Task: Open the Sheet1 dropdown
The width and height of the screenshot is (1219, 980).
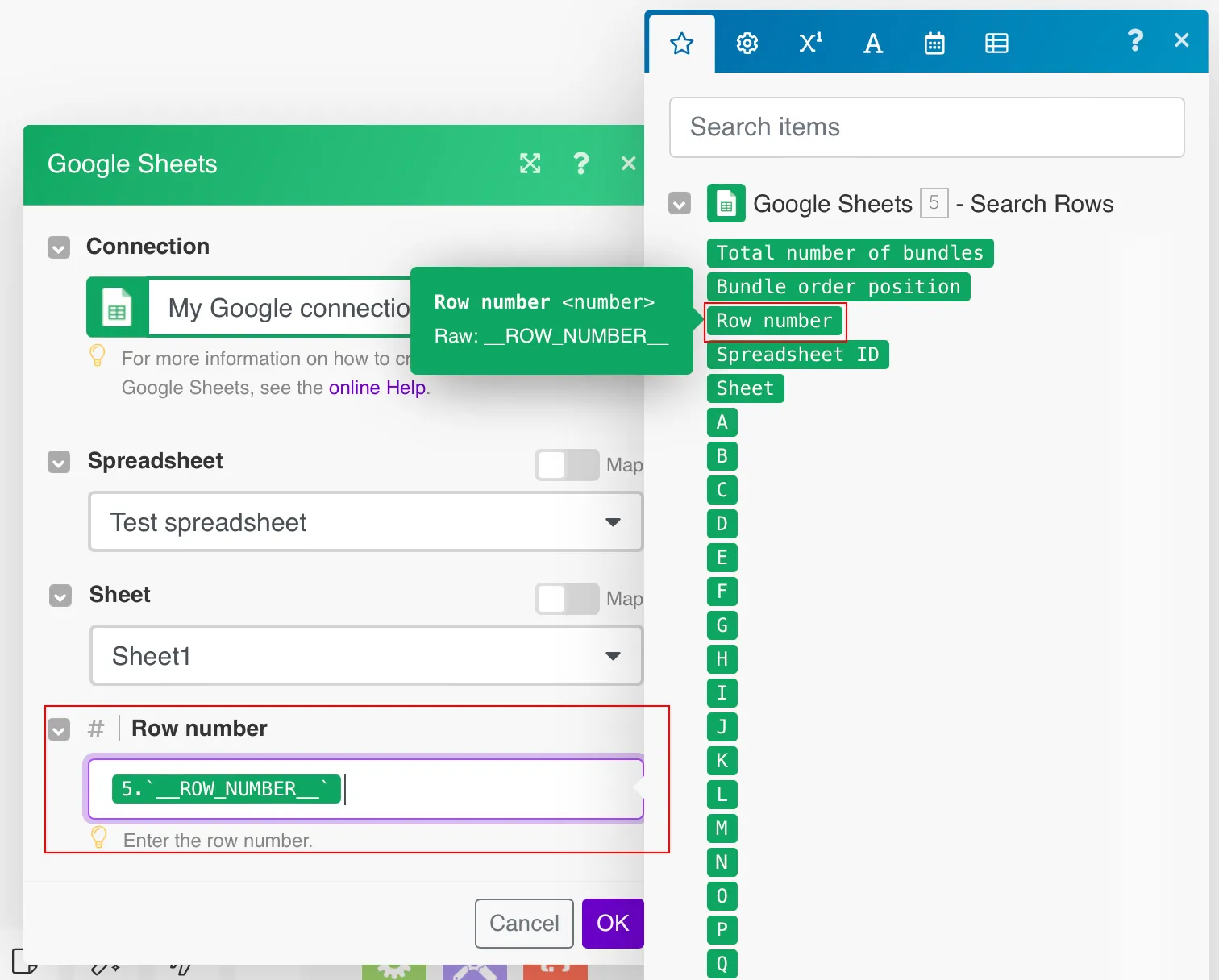Action: [x=367, y=656]
